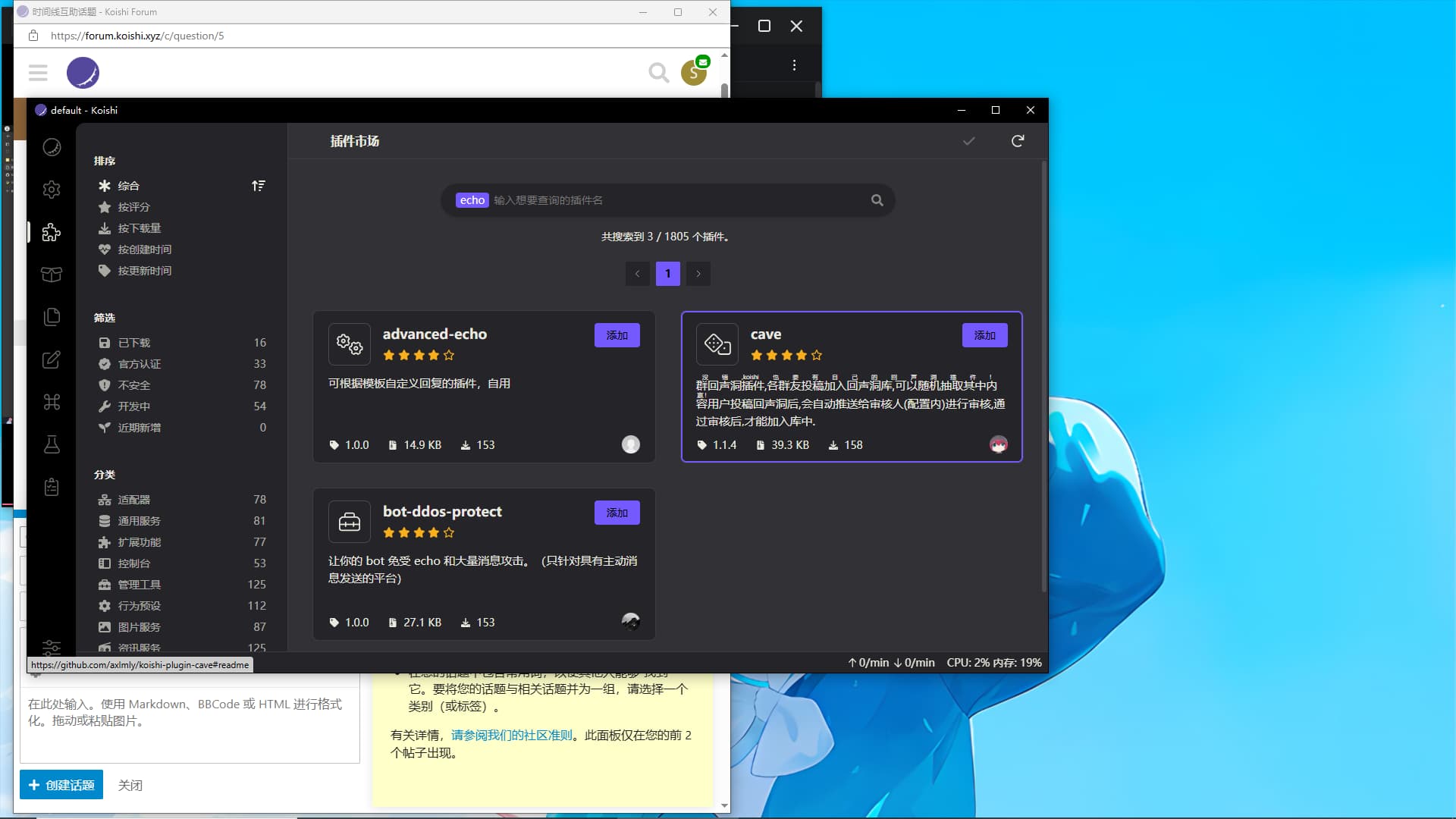Click the refresh icon in plugin market header
The image size is (1456, 819).
[x=1018, y=141]
